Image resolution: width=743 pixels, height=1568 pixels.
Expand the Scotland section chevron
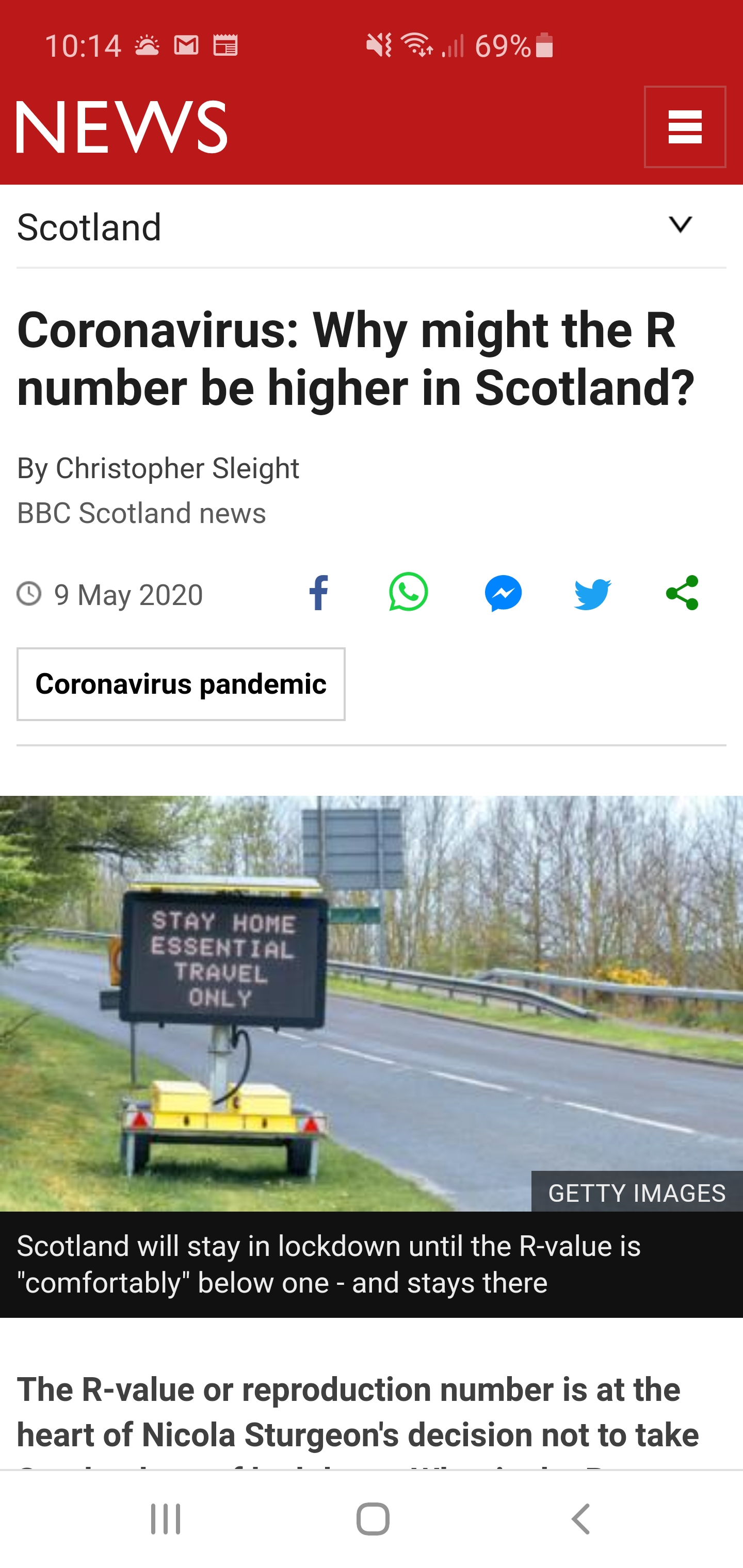point(680,224)
